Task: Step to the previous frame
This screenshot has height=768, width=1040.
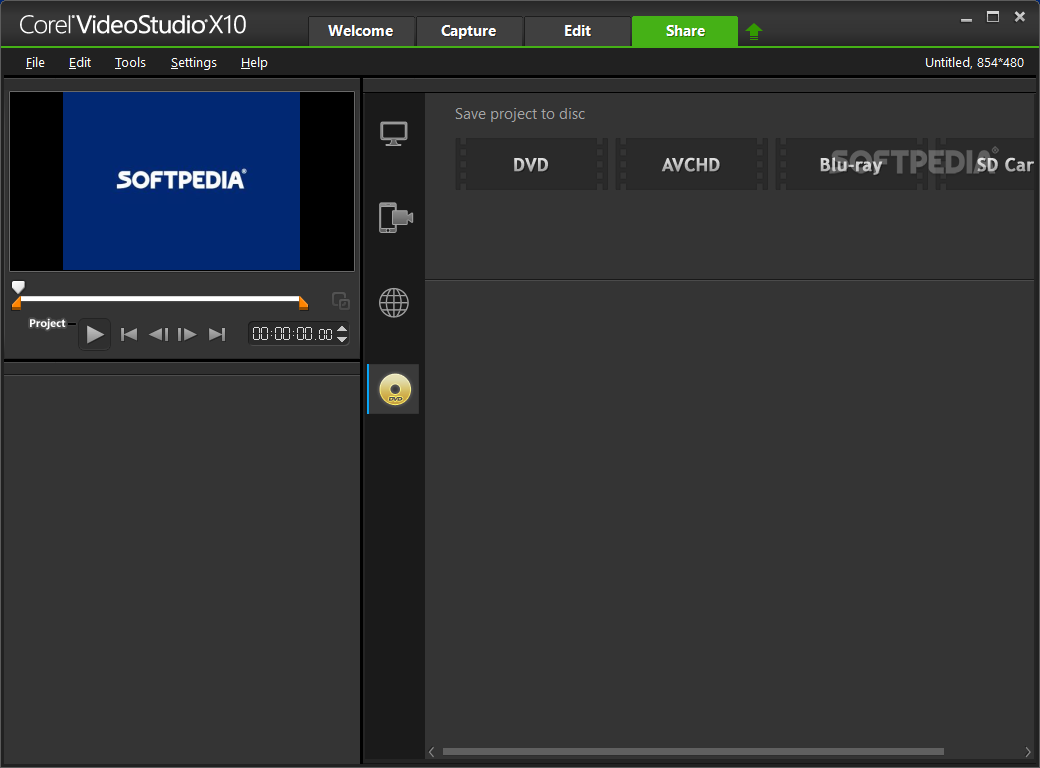Action: pos(159,334)
